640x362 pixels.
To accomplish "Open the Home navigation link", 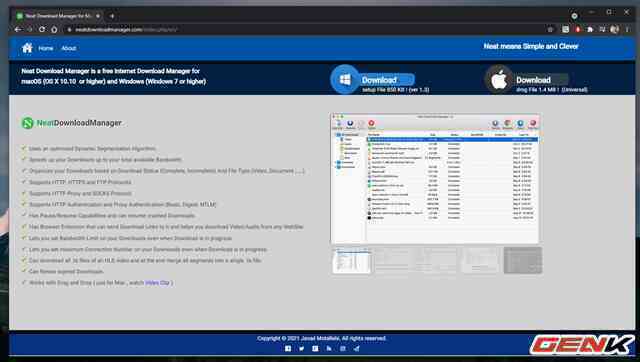I will pos(46,48).
